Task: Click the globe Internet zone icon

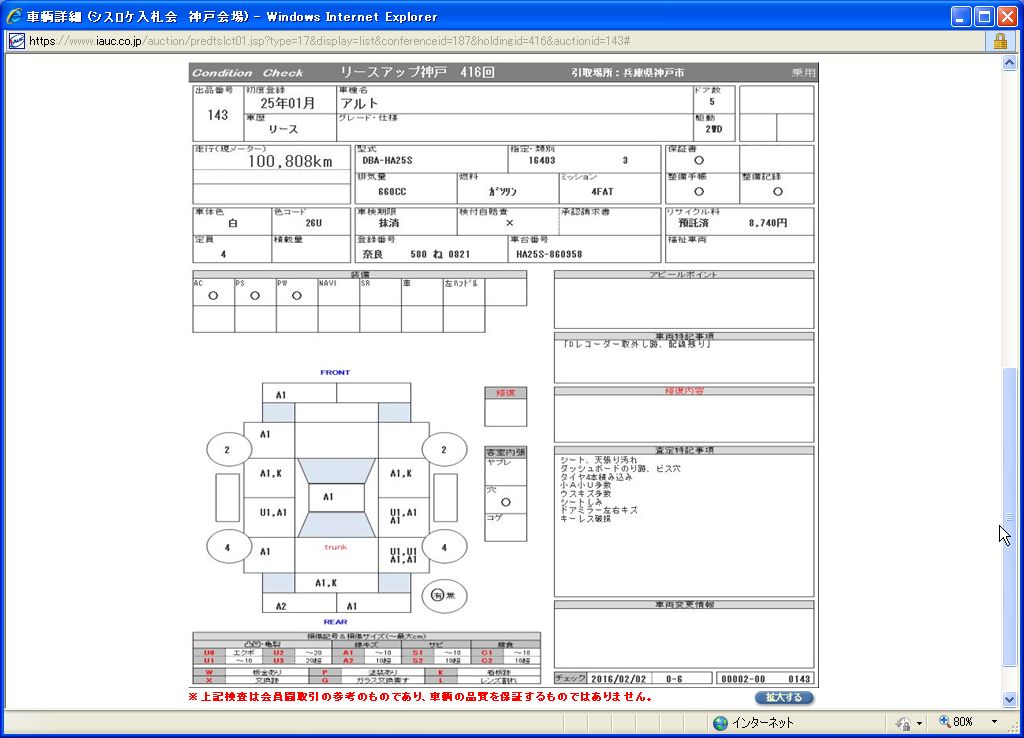Action: (x=720, y=722)
